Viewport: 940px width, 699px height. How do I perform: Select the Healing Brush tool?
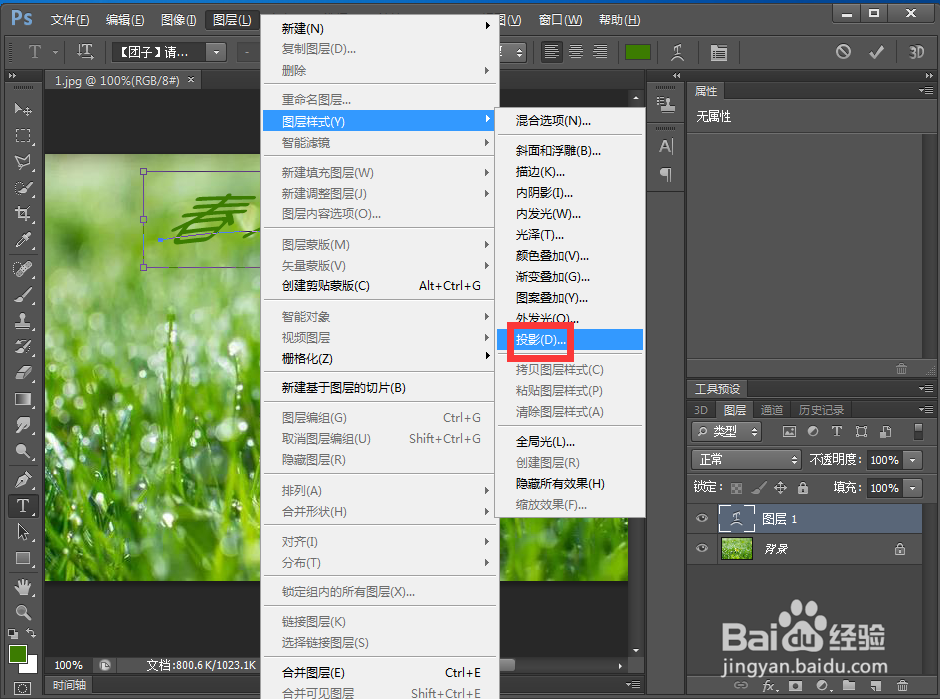[23, 269]
